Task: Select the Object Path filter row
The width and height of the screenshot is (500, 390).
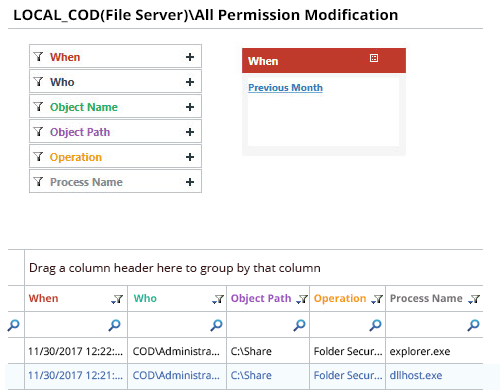Action: (115, 132)
